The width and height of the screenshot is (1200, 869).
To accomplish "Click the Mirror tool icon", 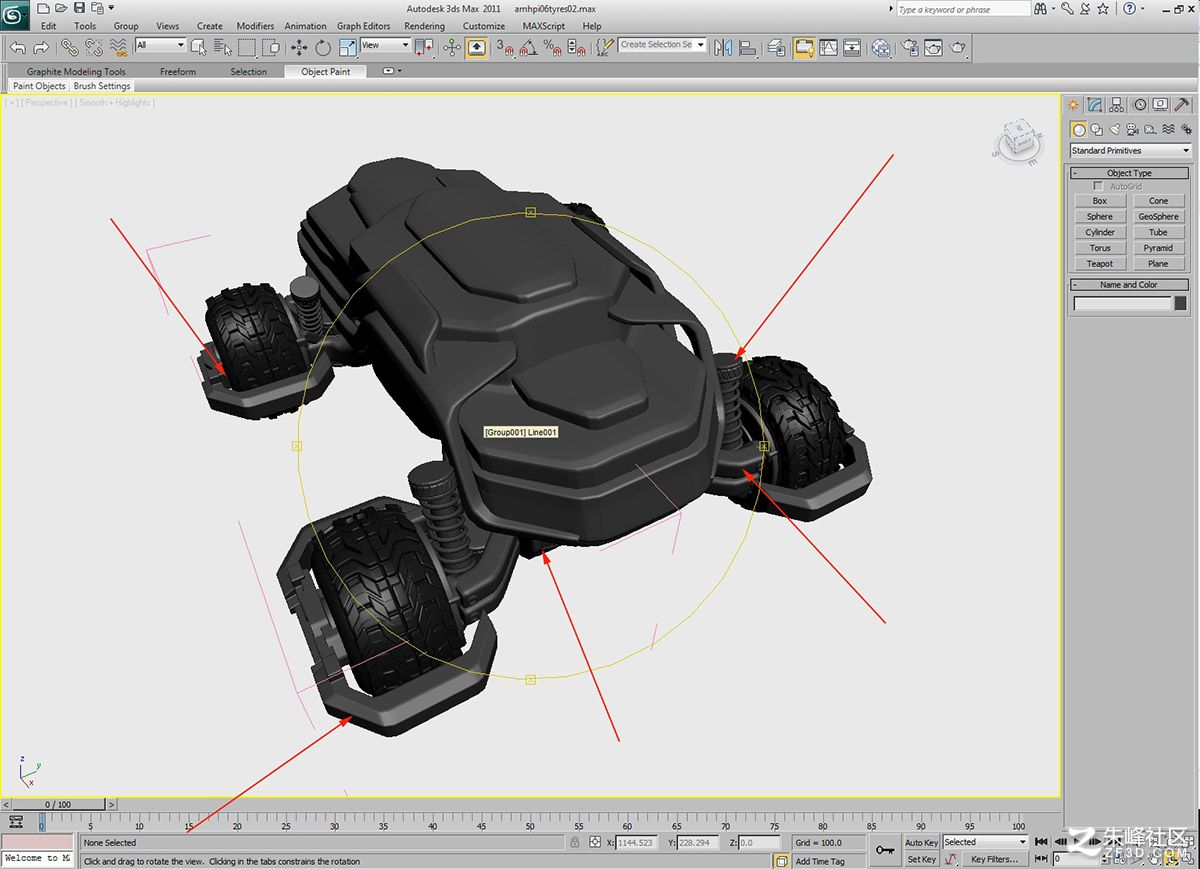I will click(x=723, y=47).
